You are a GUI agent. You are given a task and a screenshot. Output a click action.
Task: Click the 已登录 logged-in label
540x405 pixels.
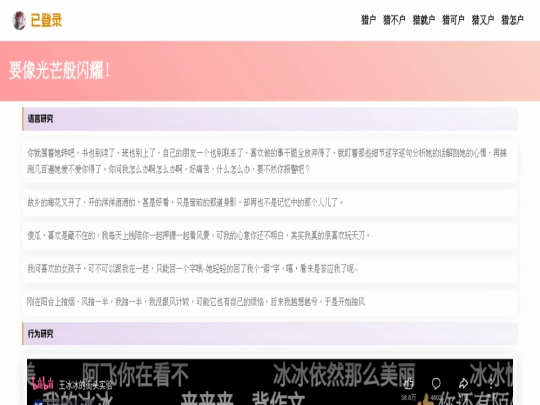click(x=46, y=20)
